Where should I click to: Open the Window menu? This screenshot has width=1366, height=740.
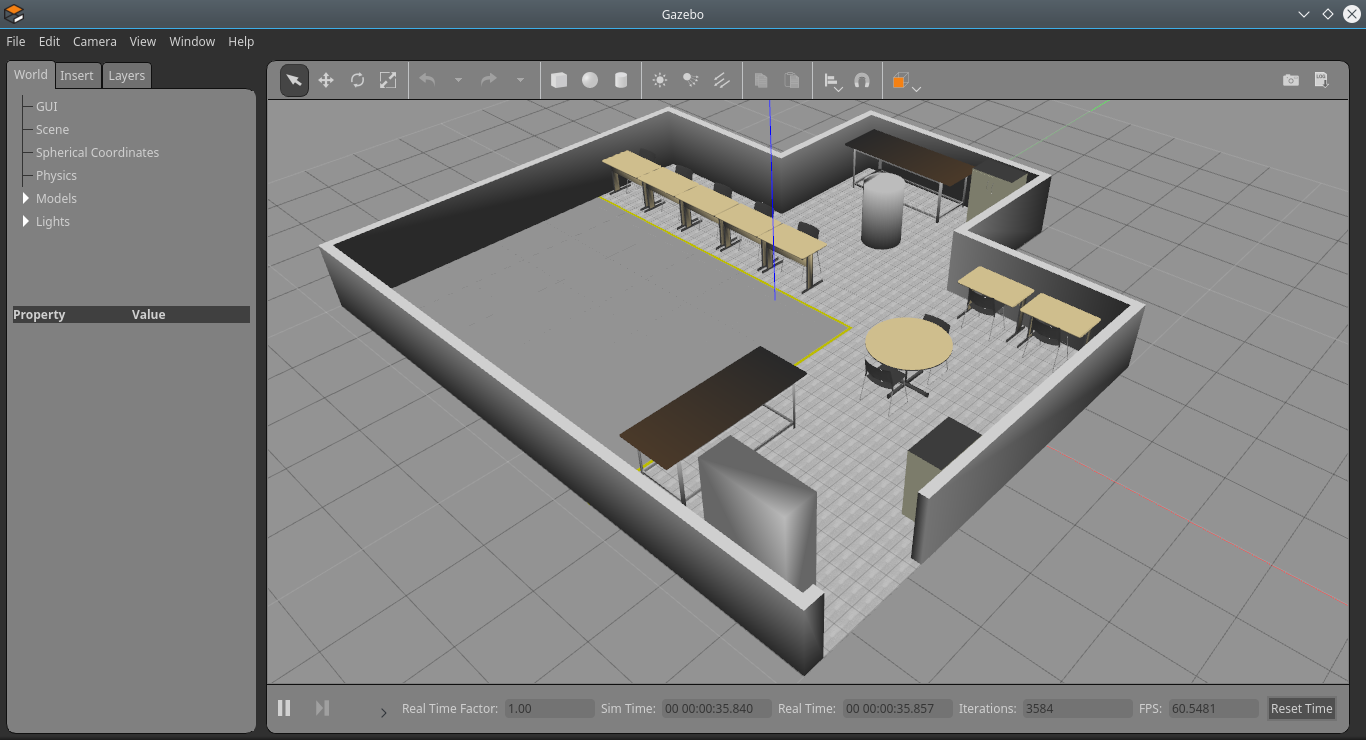(x=192, y=41)
